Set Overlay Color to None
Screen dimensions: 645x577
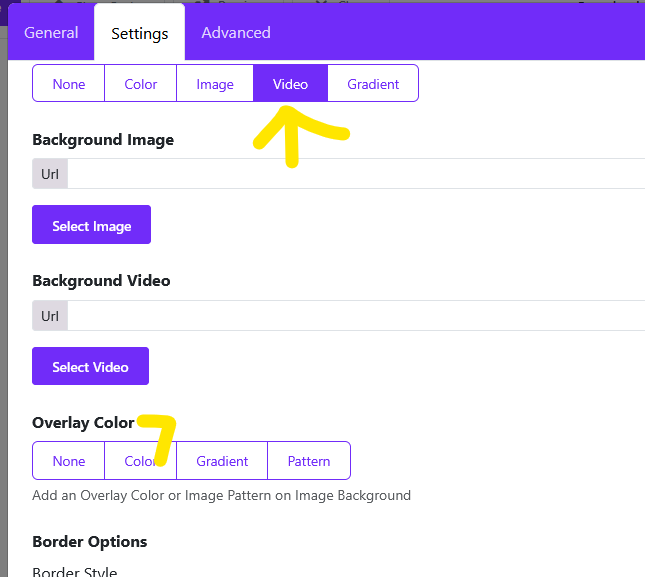click(69, 461)
